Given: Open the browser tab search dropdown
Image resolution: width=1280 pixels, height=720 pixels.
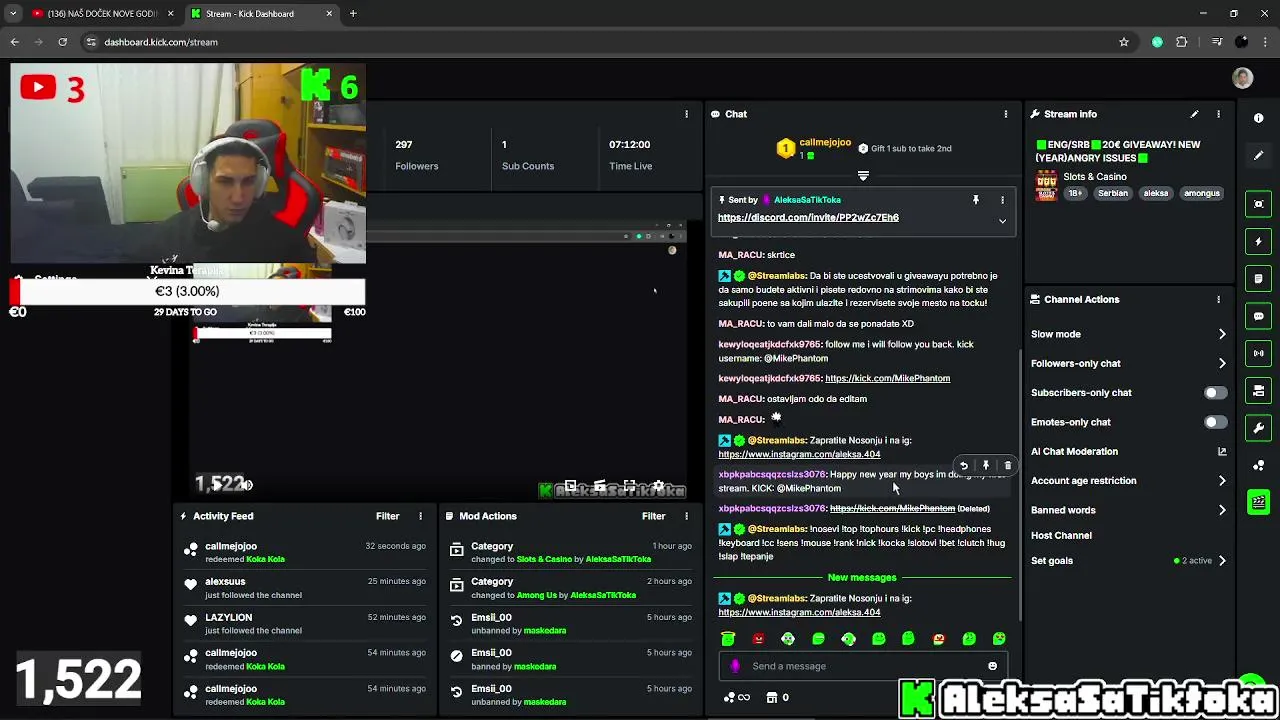Looking at the screenshot, I should (13, 14).
